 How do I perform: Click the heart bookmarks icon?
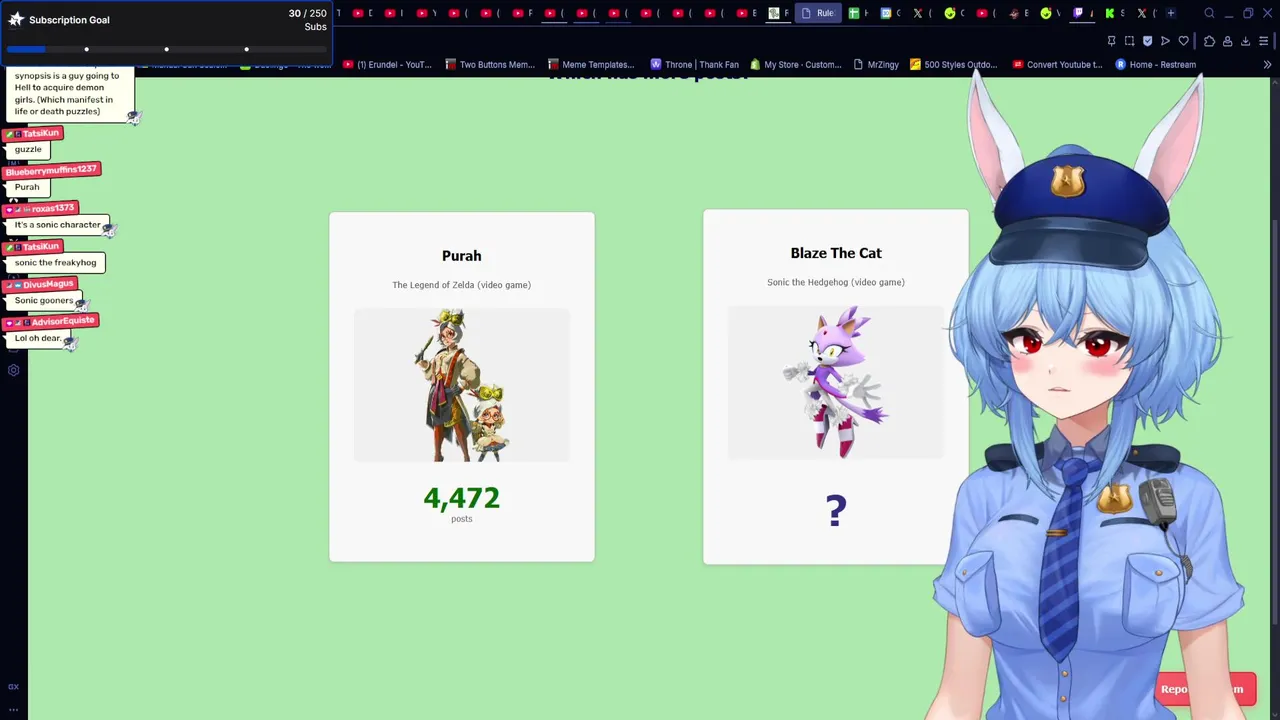click(x=1184, y=41)
